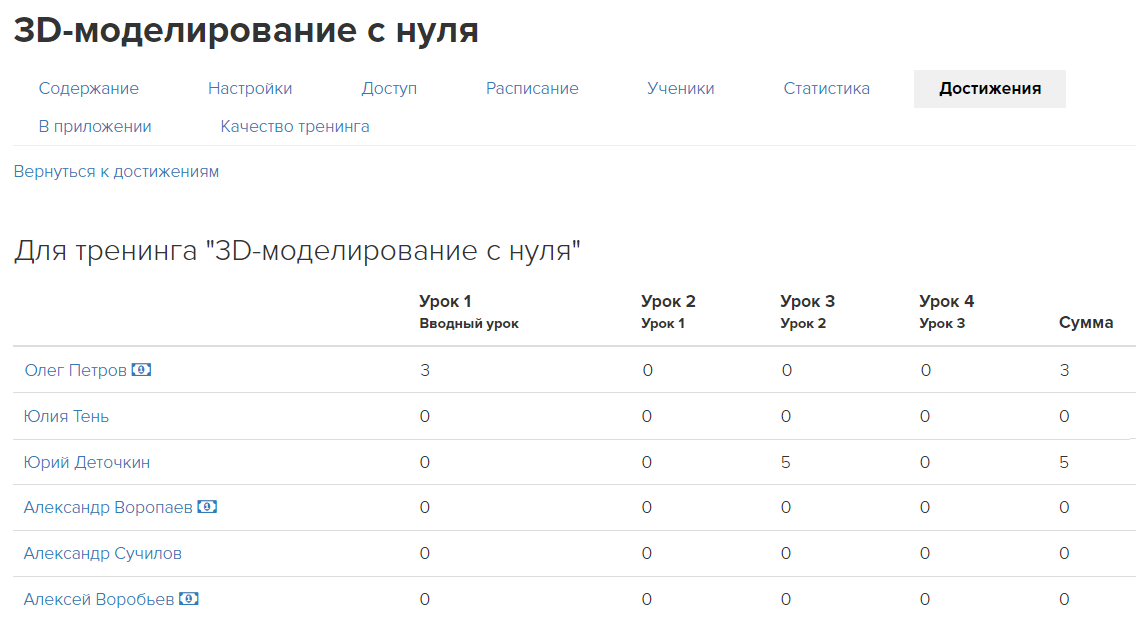Click the heading Для тренинга "3D-моделирование с нуля"
The height and width of the screenshot is (622, 1136).
pyautogui.click(x=297, y=251)
